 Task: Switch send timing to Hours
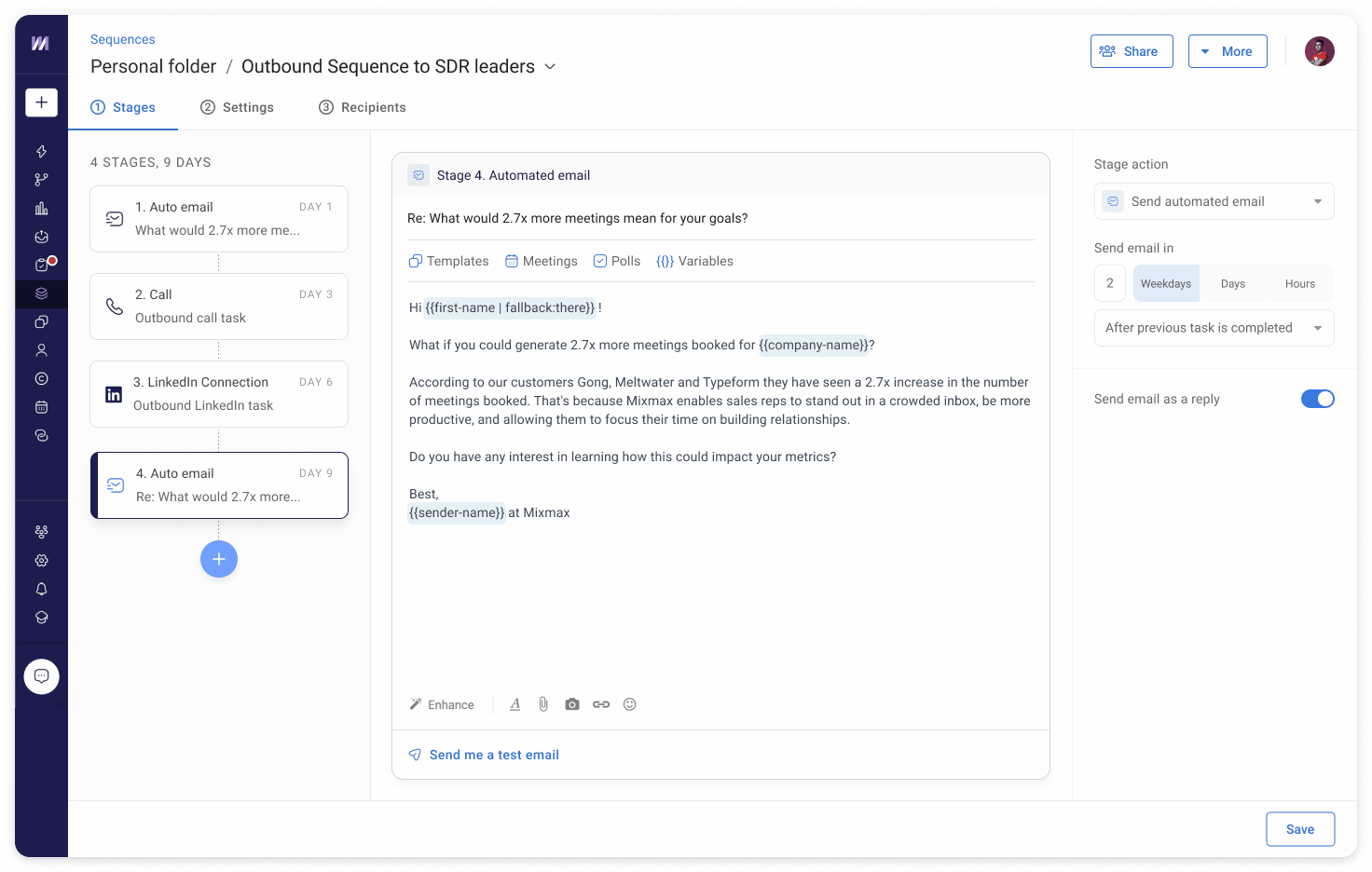click(x=1299, y=283)
